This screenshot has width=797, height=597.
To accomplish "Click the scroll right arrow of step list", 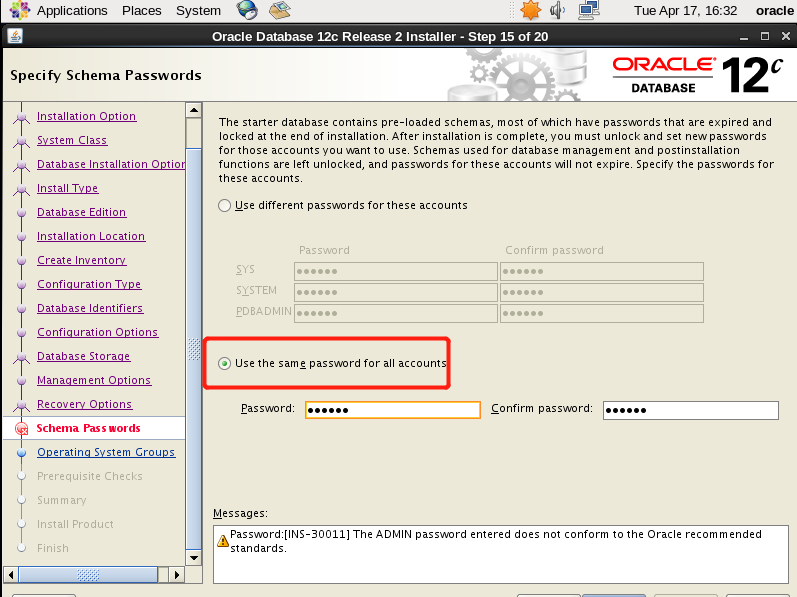I will [x=176, y=575].
